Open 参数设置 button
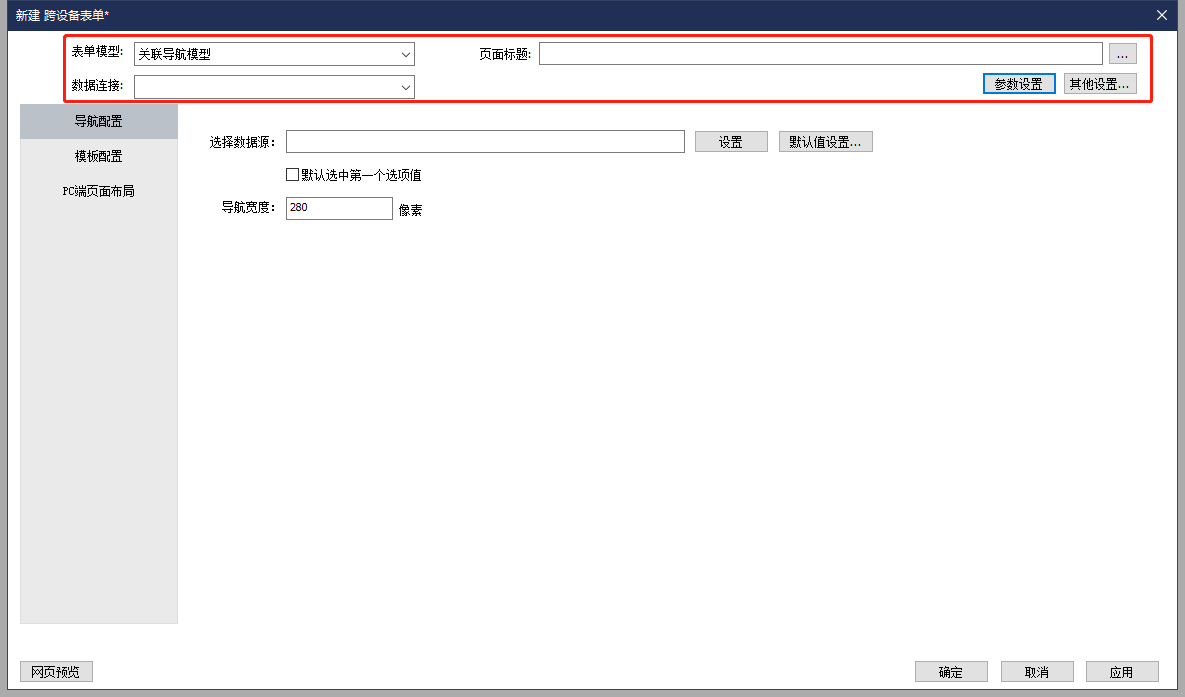This screenshot has width=1185, height=697. 1018,84
